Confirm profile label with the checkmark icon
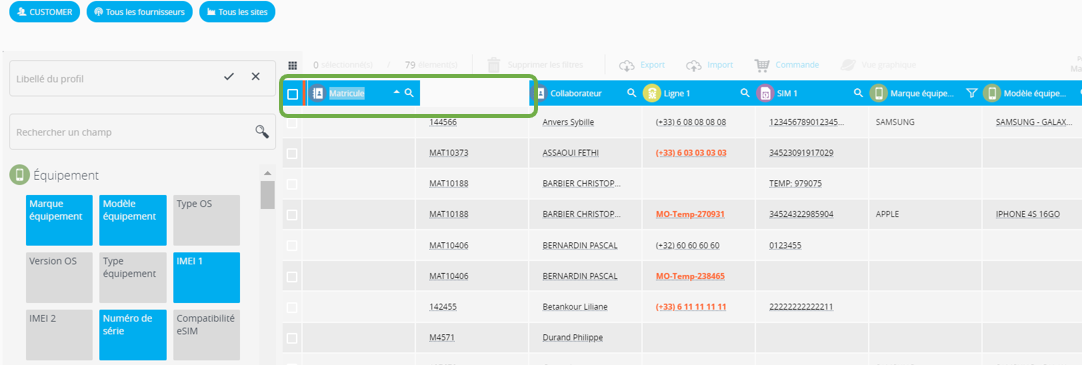 229,77
